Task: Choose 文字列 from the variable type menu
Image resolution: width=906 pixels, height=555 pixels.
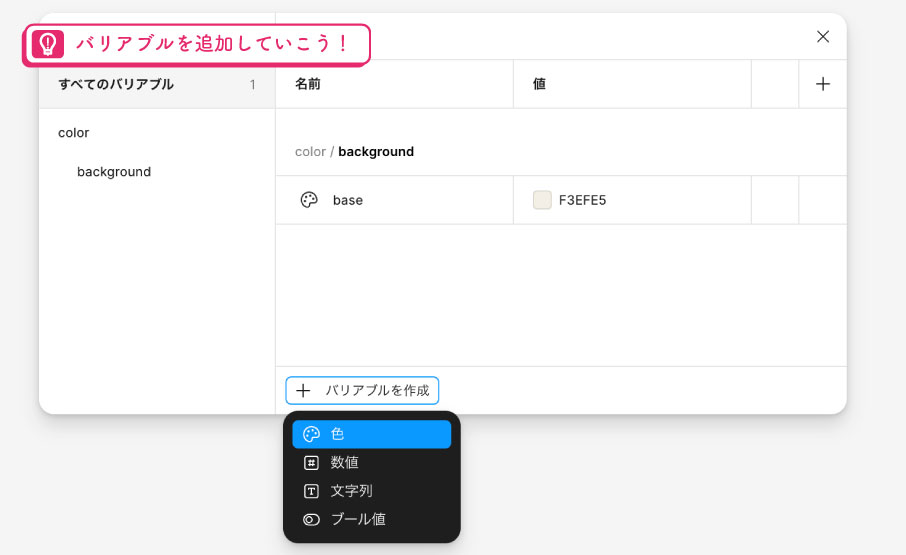Action: pyautogui.click(x=372, y=491)
